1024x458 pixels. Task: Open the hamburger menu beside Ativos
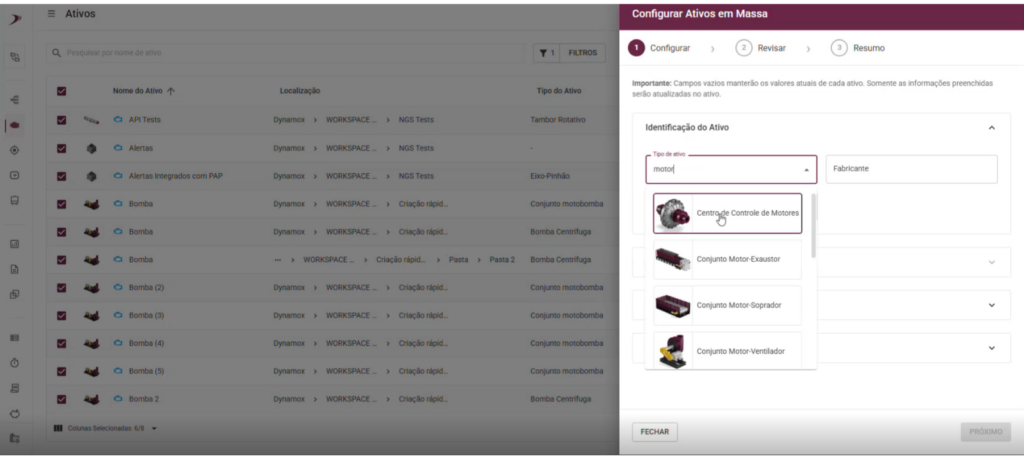click(52, 14)
